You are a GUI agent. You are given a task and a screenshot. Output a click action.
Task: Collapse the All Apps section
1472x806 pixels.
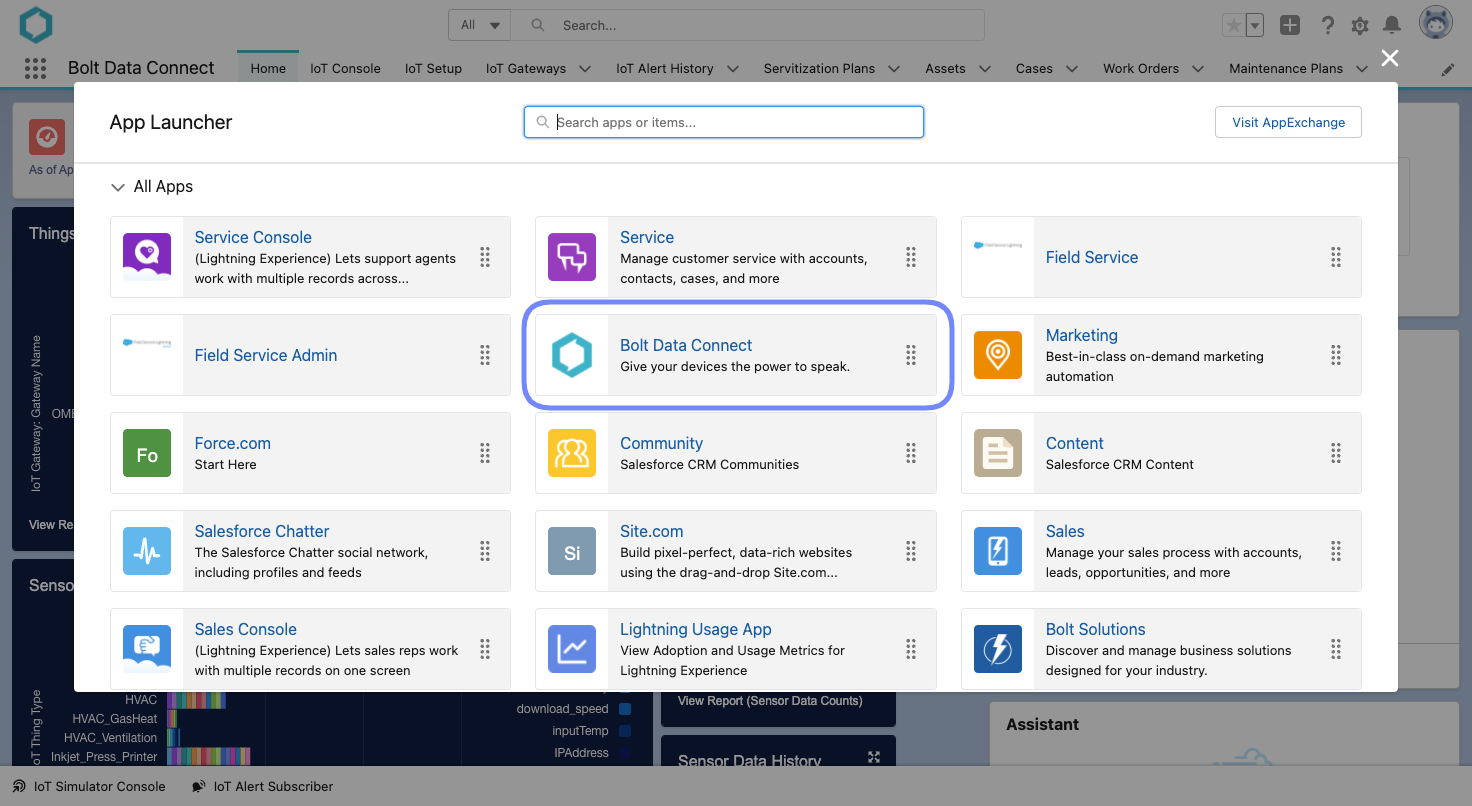click(118, 187)
